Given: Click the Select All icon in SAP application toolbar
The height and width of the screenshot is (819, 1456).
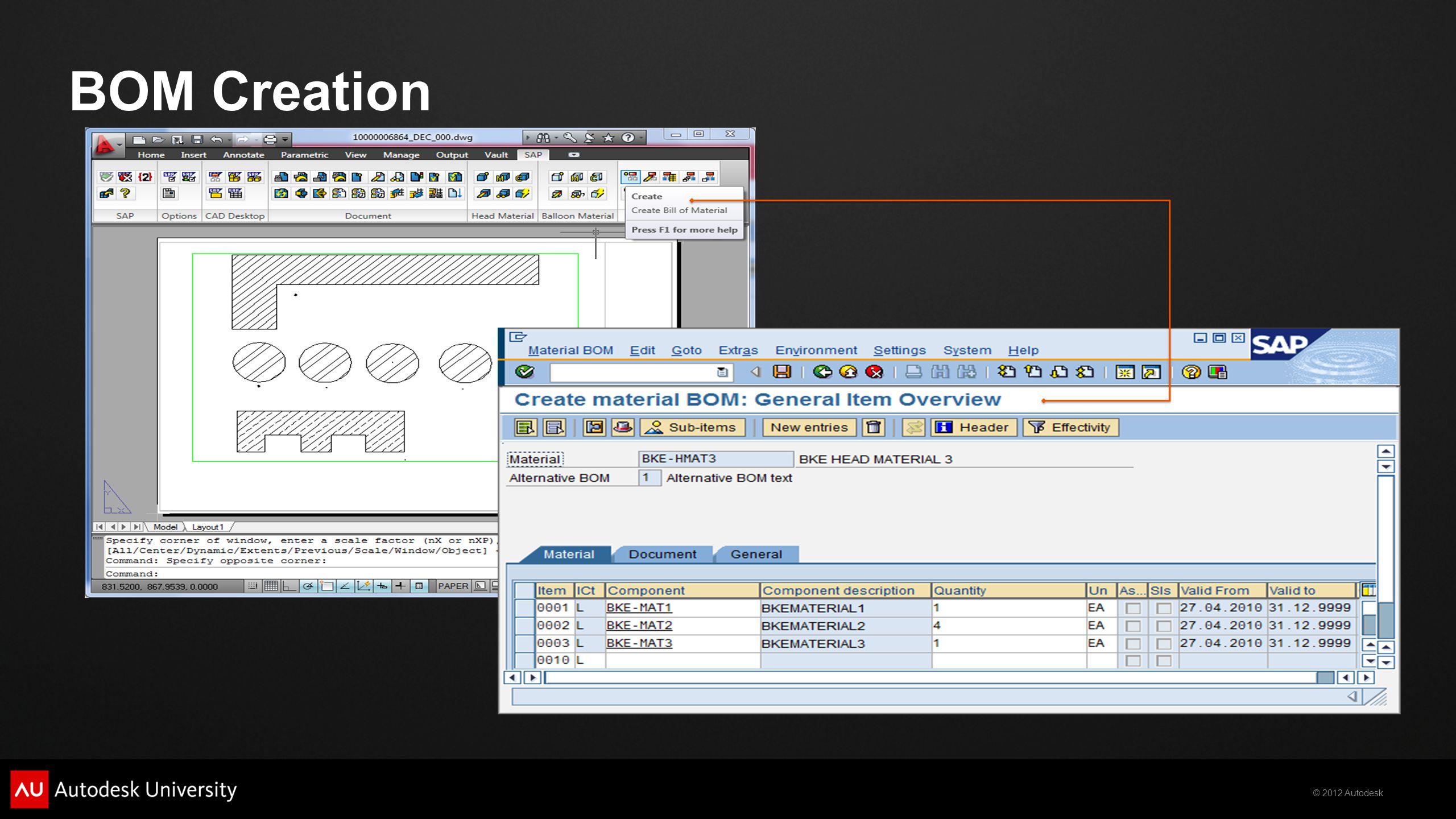Looking at the screenshot, I should (x=525, y=427).
